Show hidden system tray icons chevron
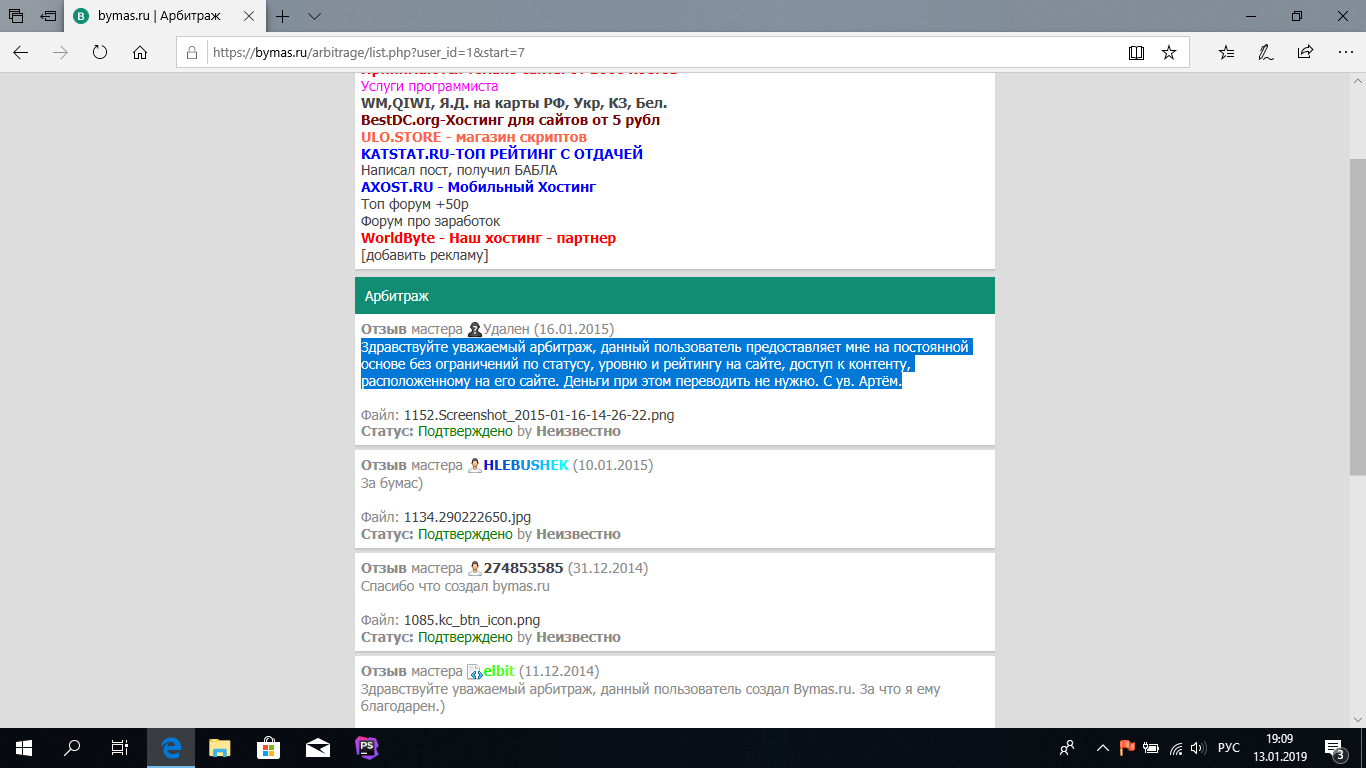Viewport: 1366px width, 768px height. (x=1103, y=747)
